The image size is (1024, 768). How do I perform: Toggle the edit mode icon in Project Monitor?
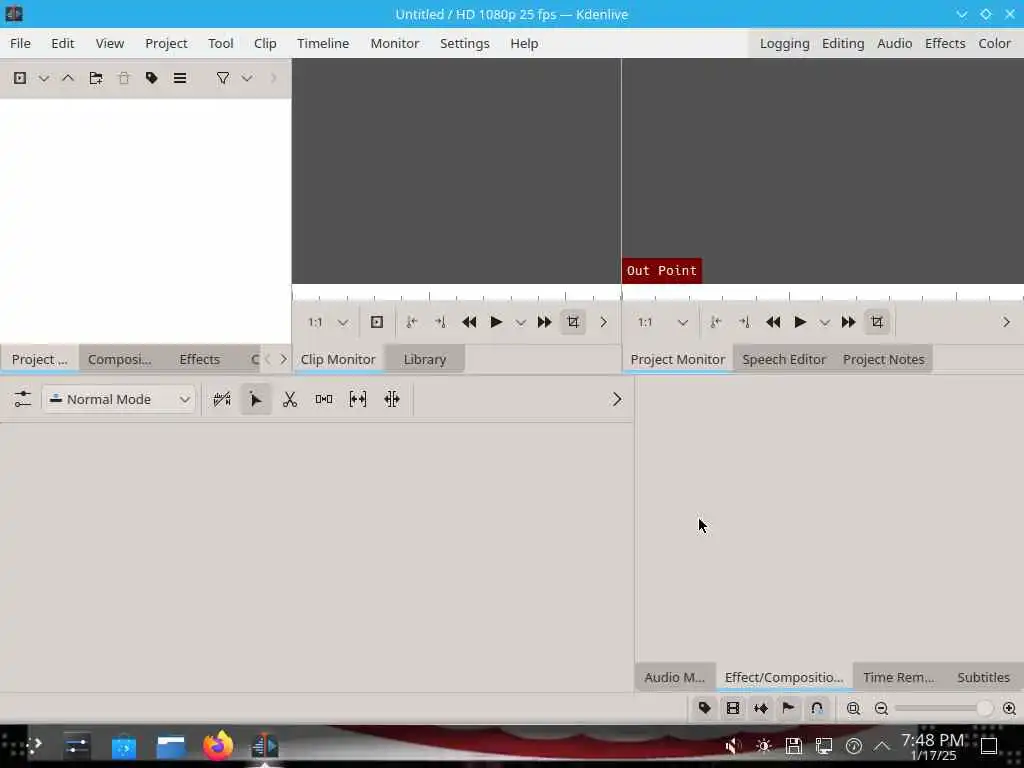pos(877,322)
